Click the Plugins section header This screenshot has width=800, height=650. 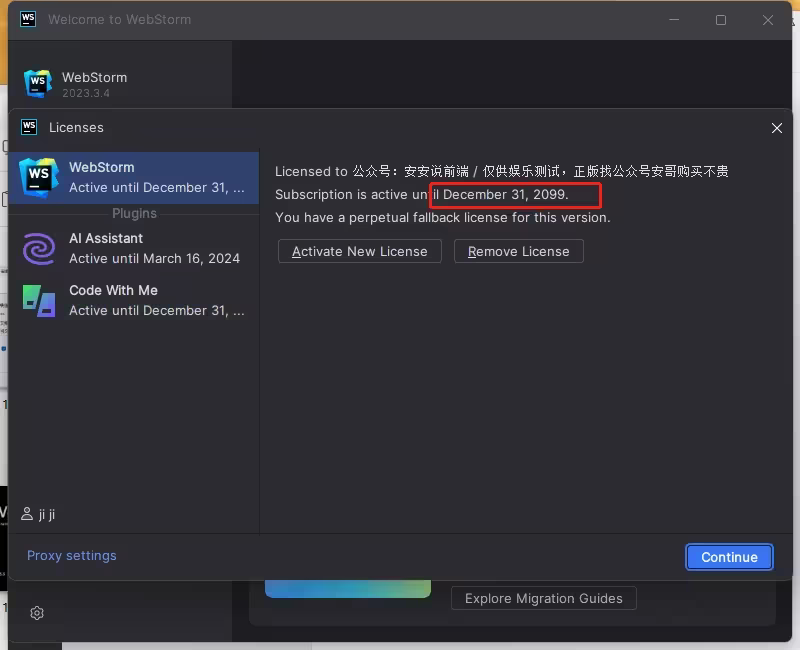pyautogui.click(x=134, y=213)
